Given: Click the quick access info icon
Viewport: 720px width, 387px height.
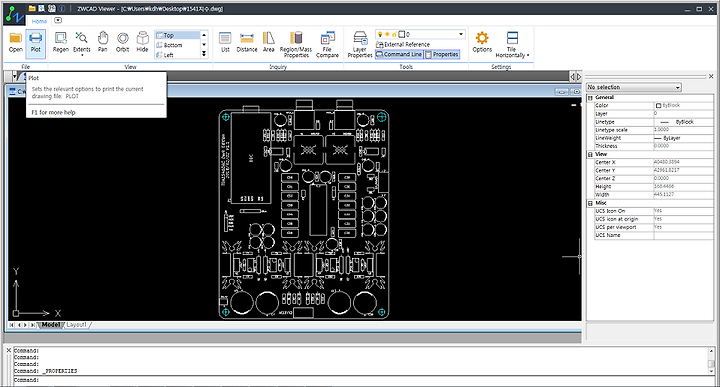Looking at the screenshot, I should click(x=61, y=8).
